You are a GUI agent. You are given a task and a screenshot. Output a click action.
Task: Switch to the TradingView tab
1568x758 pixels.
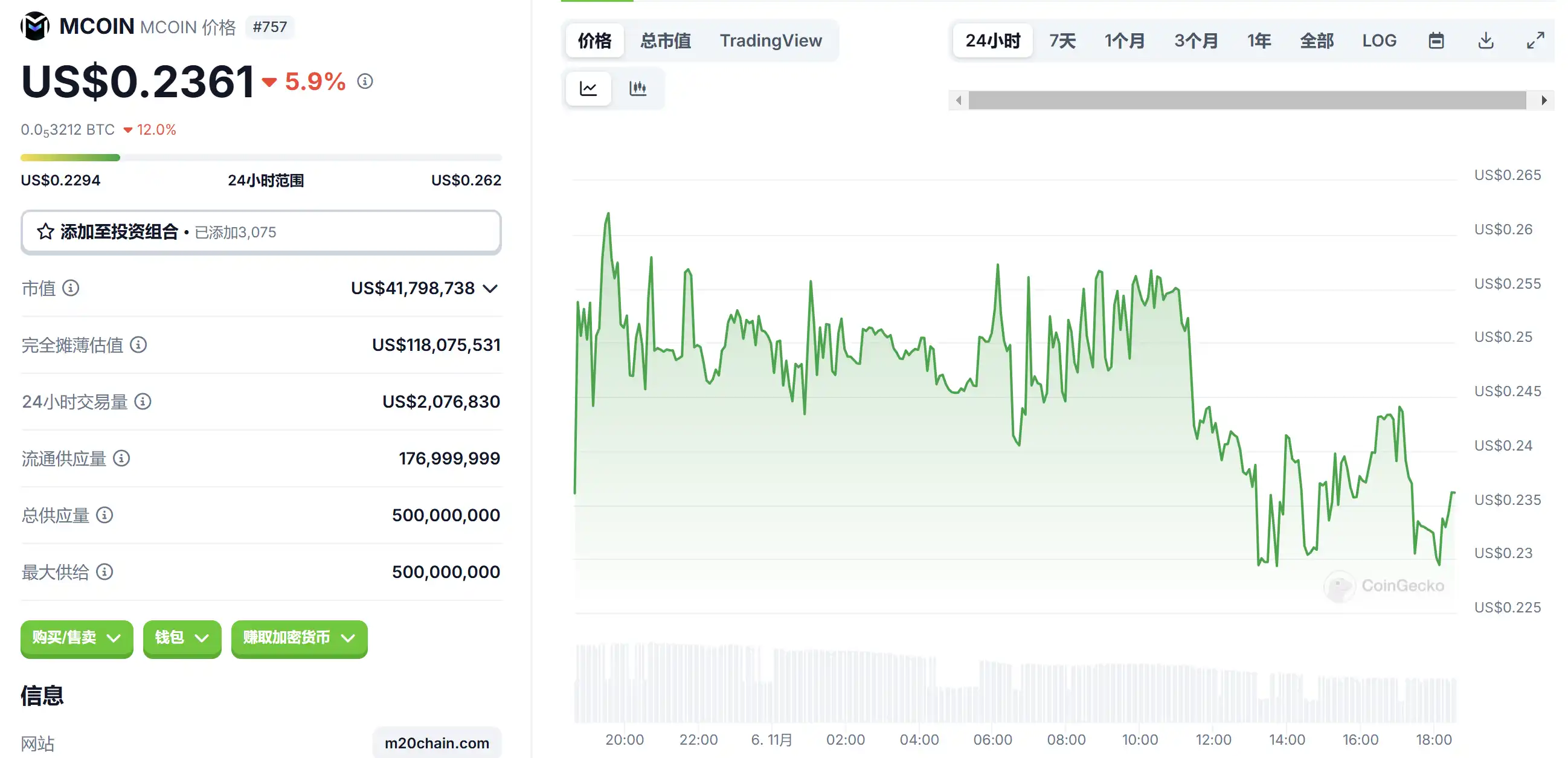[771, 41]
